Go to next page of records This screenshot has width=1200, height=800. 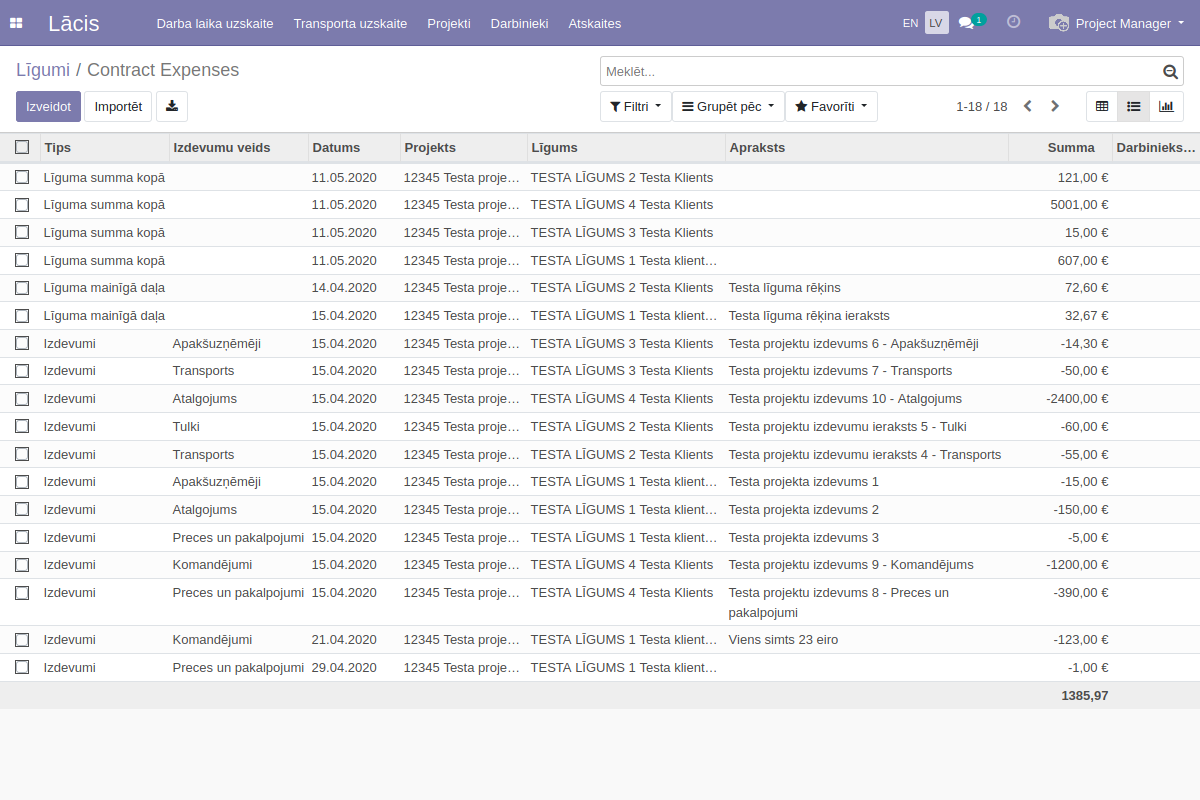[1055, 106]
